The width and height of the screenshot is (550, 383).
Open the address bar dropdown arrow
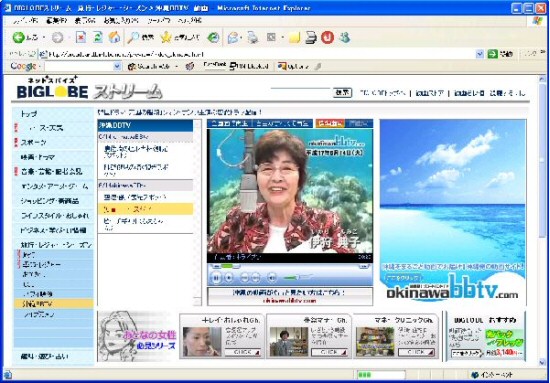[479, 54]
